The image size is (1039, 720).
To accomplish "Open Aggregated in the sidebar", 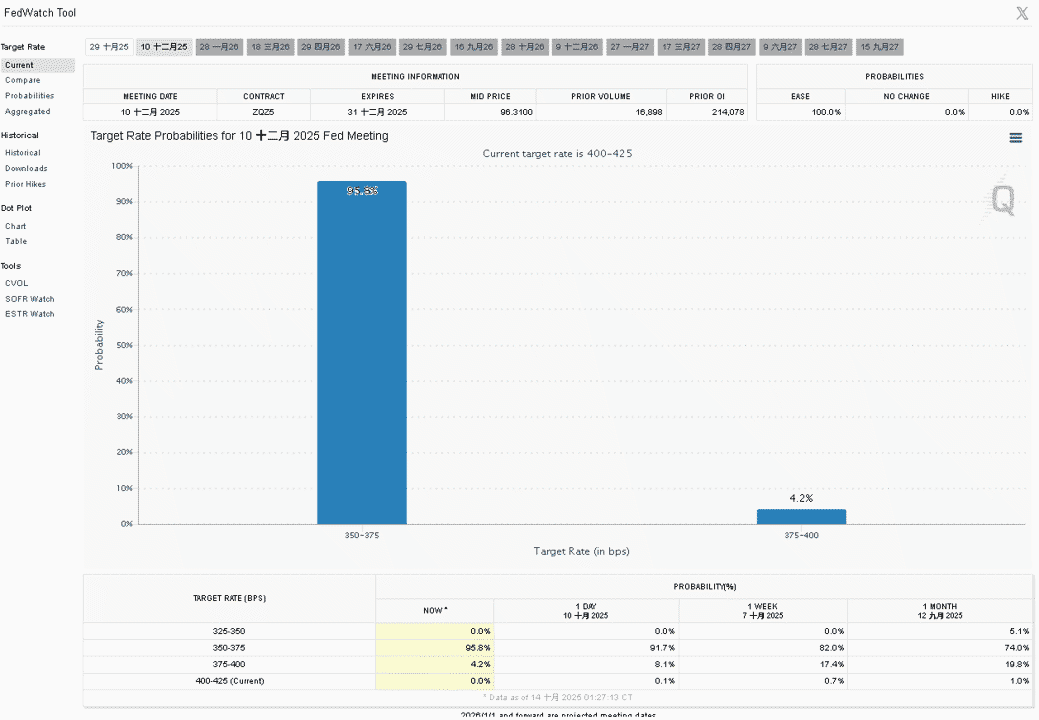I will pos(28,112).
